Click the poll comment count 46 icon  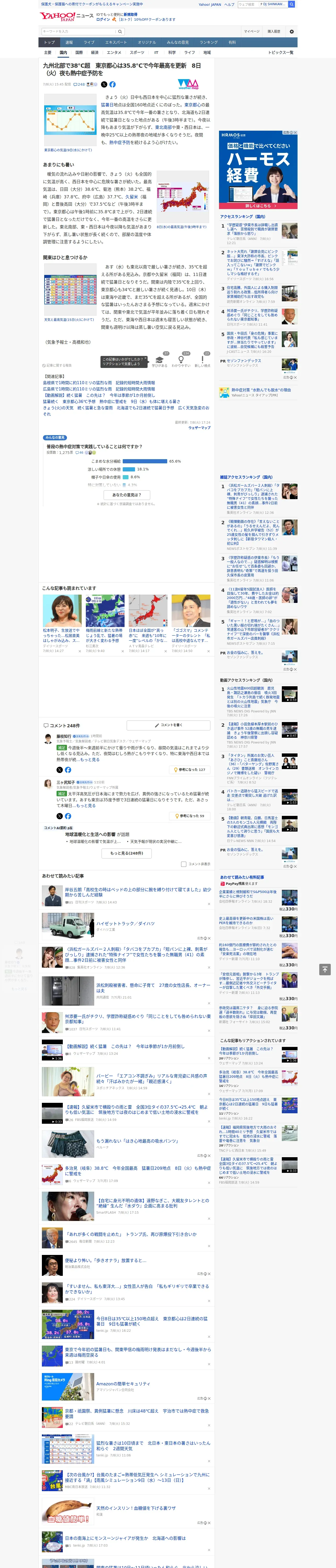click(79, 452)
